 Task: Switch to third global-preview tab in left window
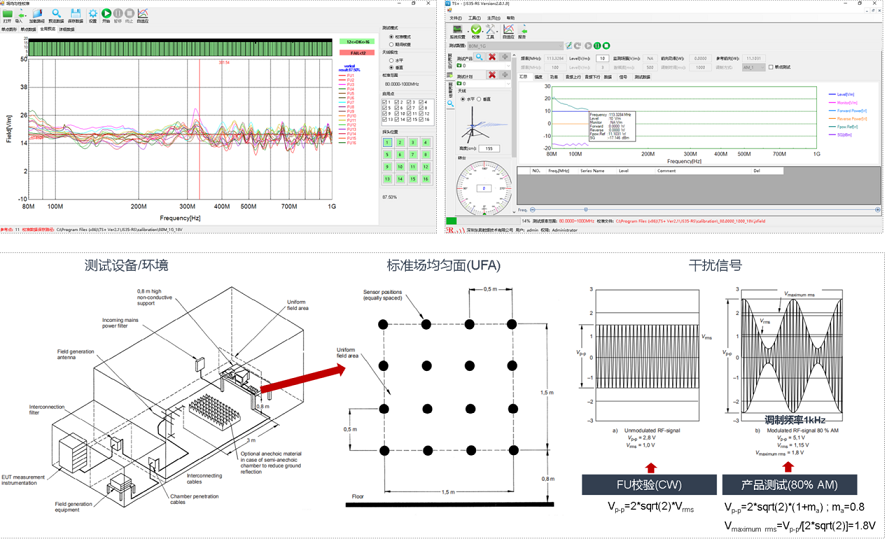point(48,29)
